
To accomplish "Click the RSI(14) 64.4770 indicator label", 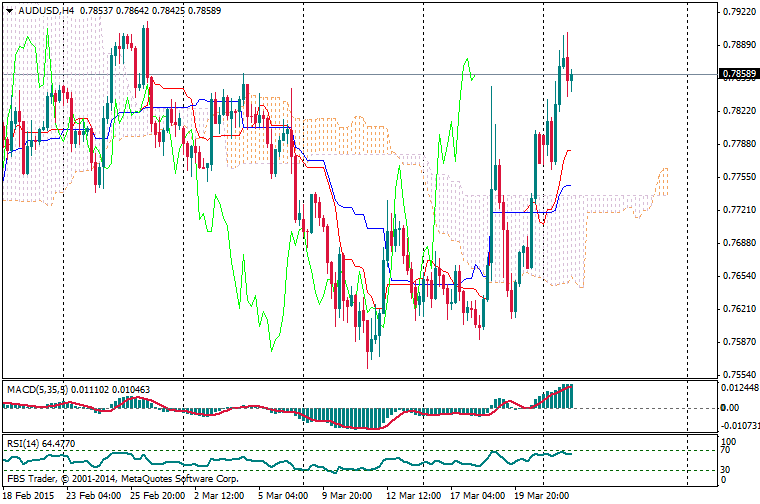I will [x=41, y=443].
